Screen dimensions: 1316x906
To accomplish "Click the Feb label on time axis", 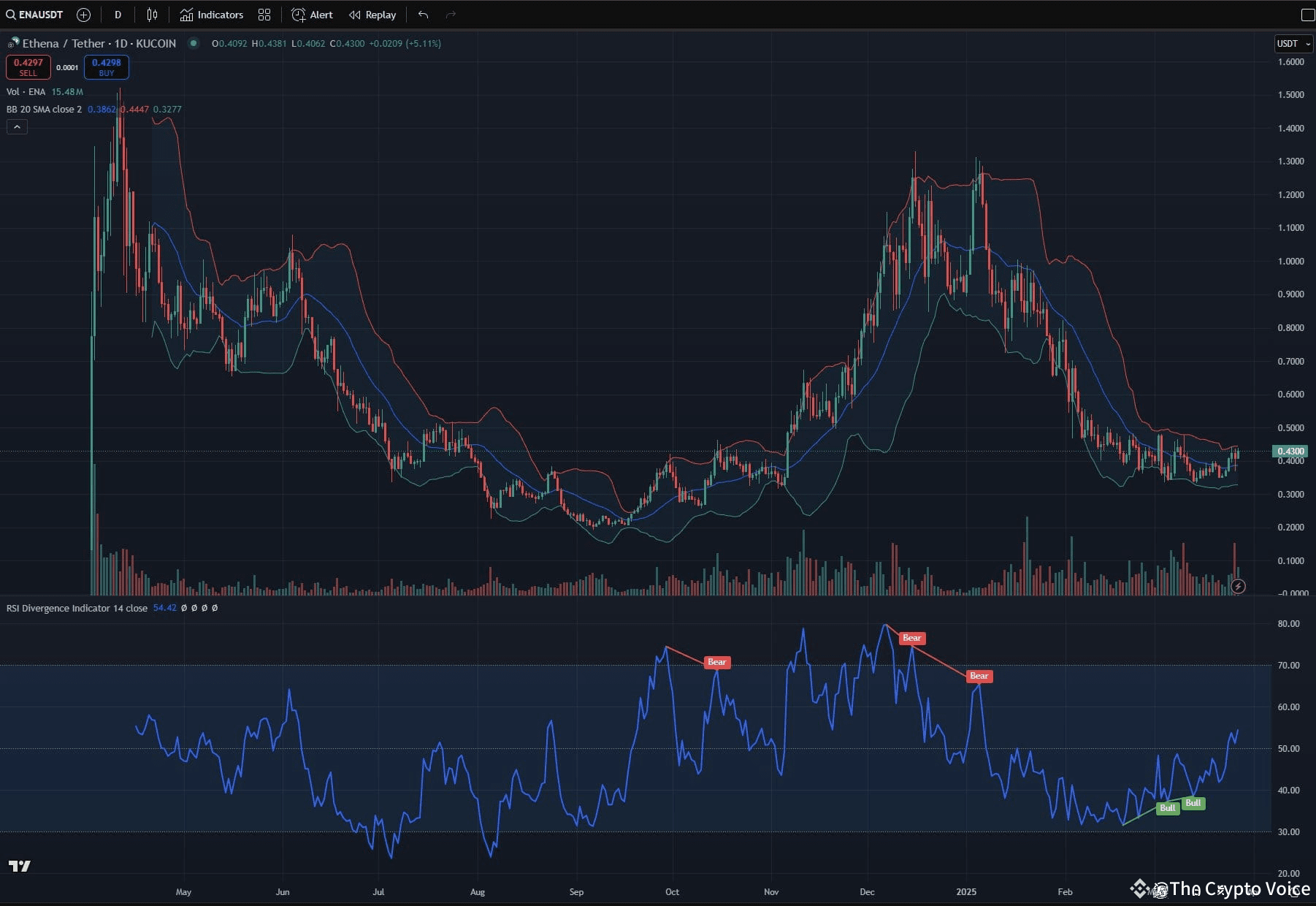I will [x=1065, y=891].
